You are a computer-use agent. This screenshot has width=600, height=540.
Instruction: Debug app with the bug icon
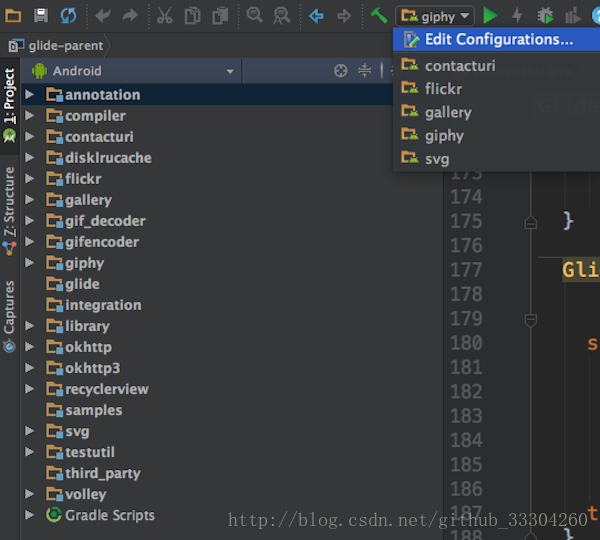(545, 16)
